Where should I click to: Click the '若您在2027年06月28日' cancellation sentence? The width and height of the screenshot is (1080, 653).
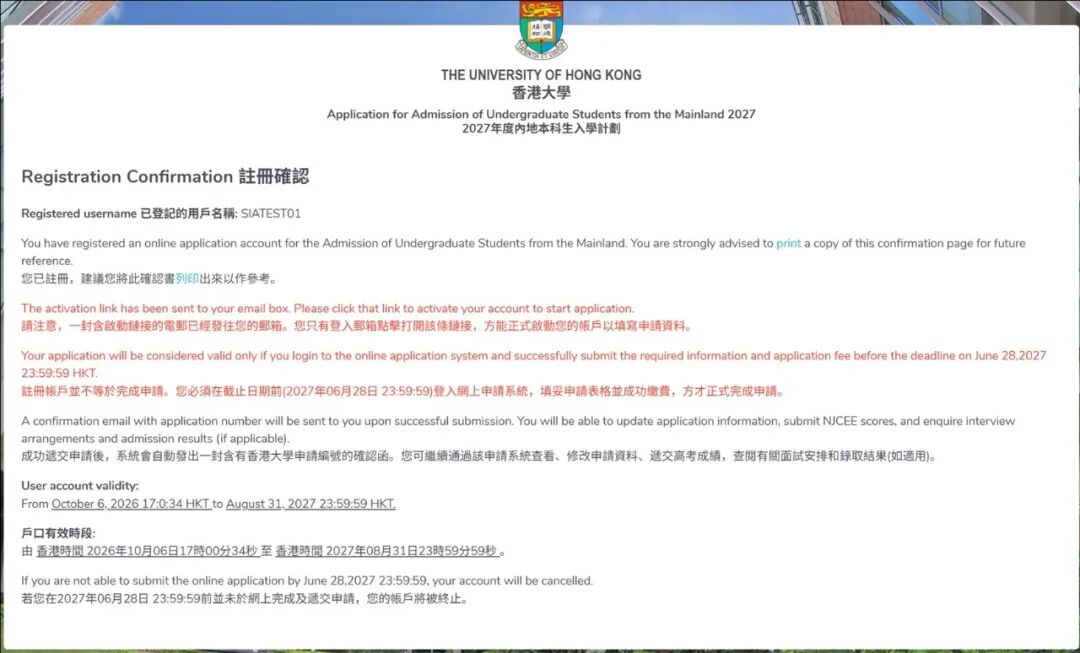246,599
